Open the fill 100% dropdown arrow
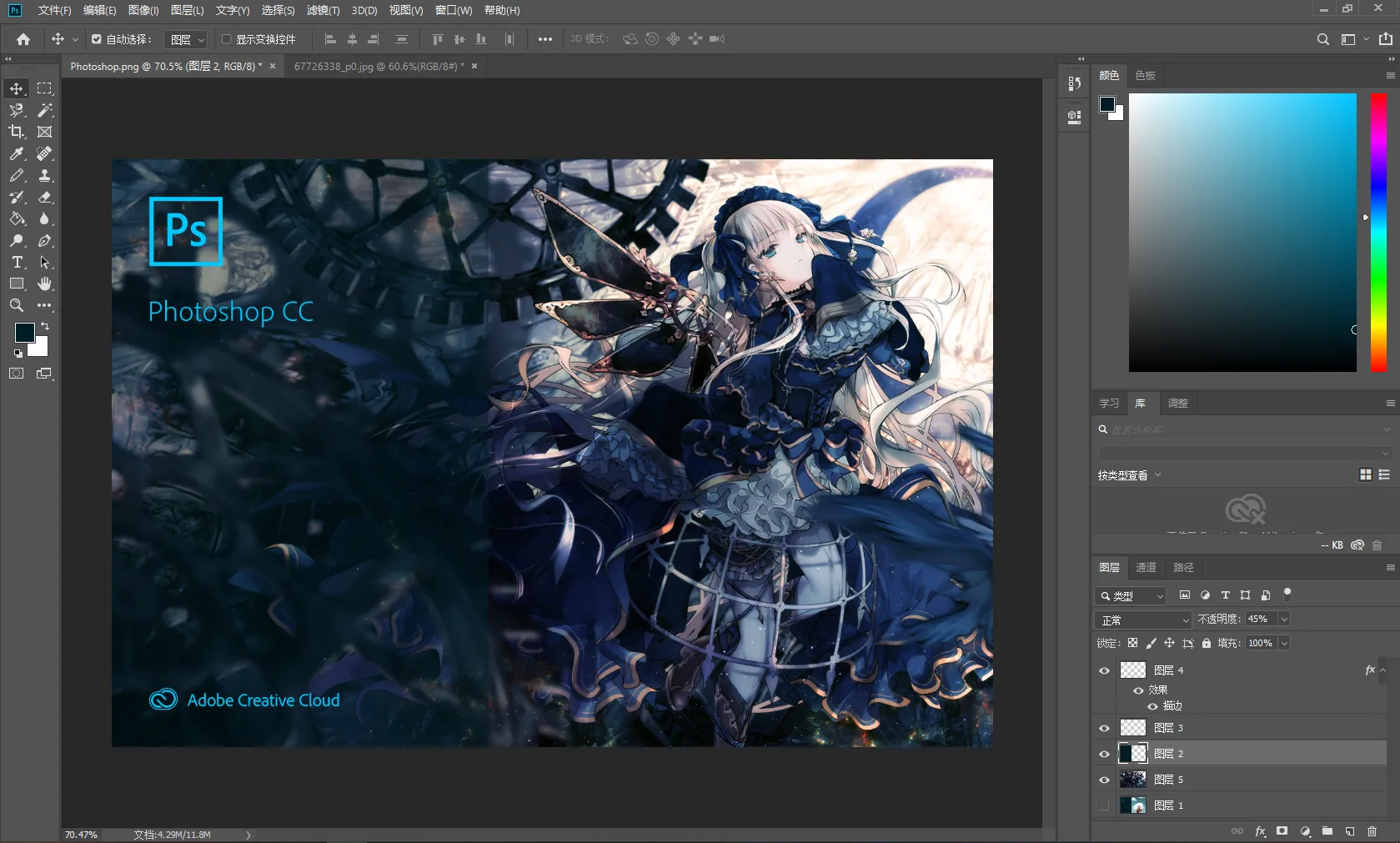The height and width of the screenshot is (843, 1400). coord(1284,643)
